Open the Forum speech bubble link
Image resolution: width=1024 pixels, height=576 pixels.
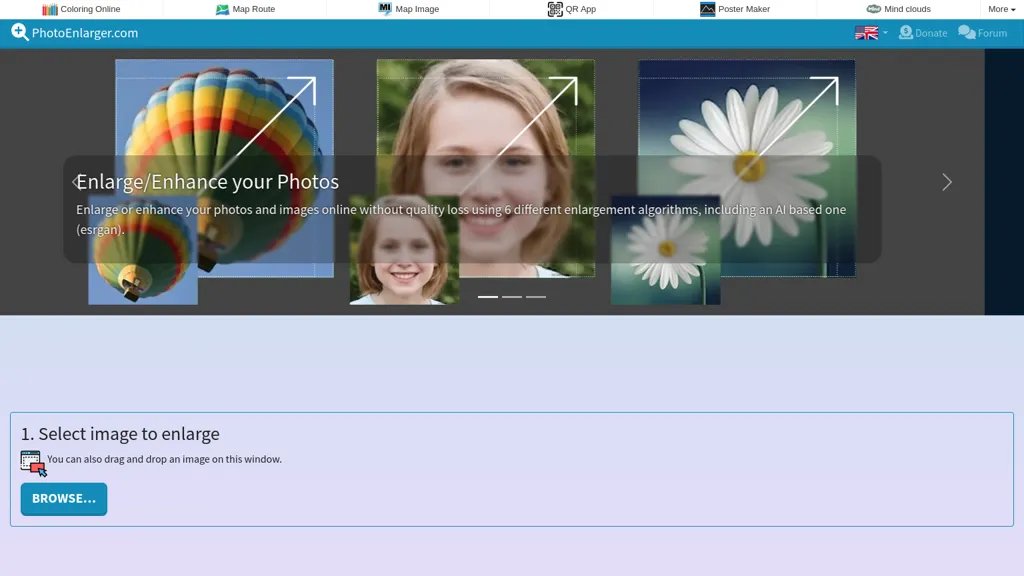tap(966, 32)
